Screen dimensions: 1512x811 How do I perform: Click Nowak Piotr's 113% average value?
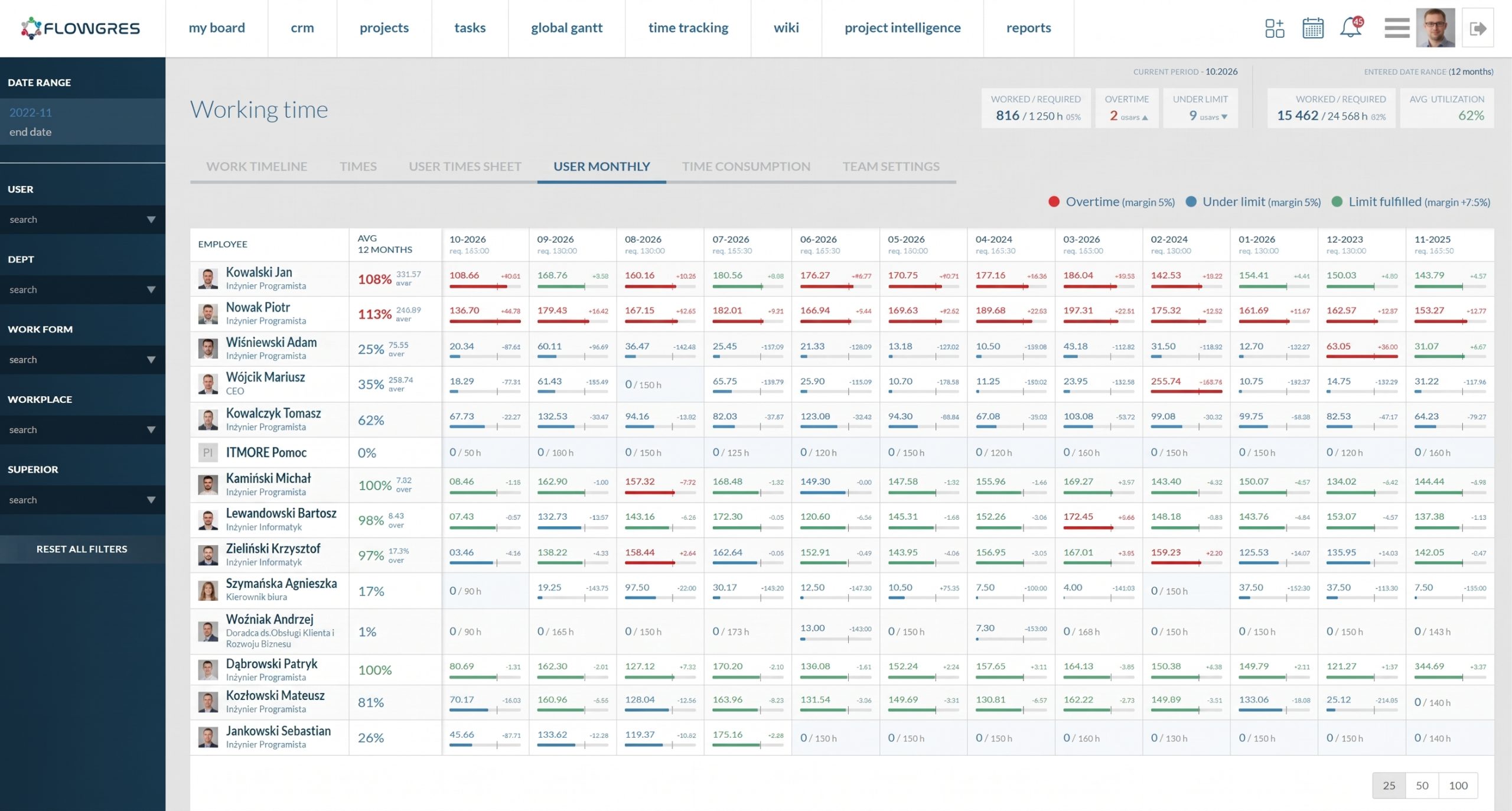[x=374, y=314]
